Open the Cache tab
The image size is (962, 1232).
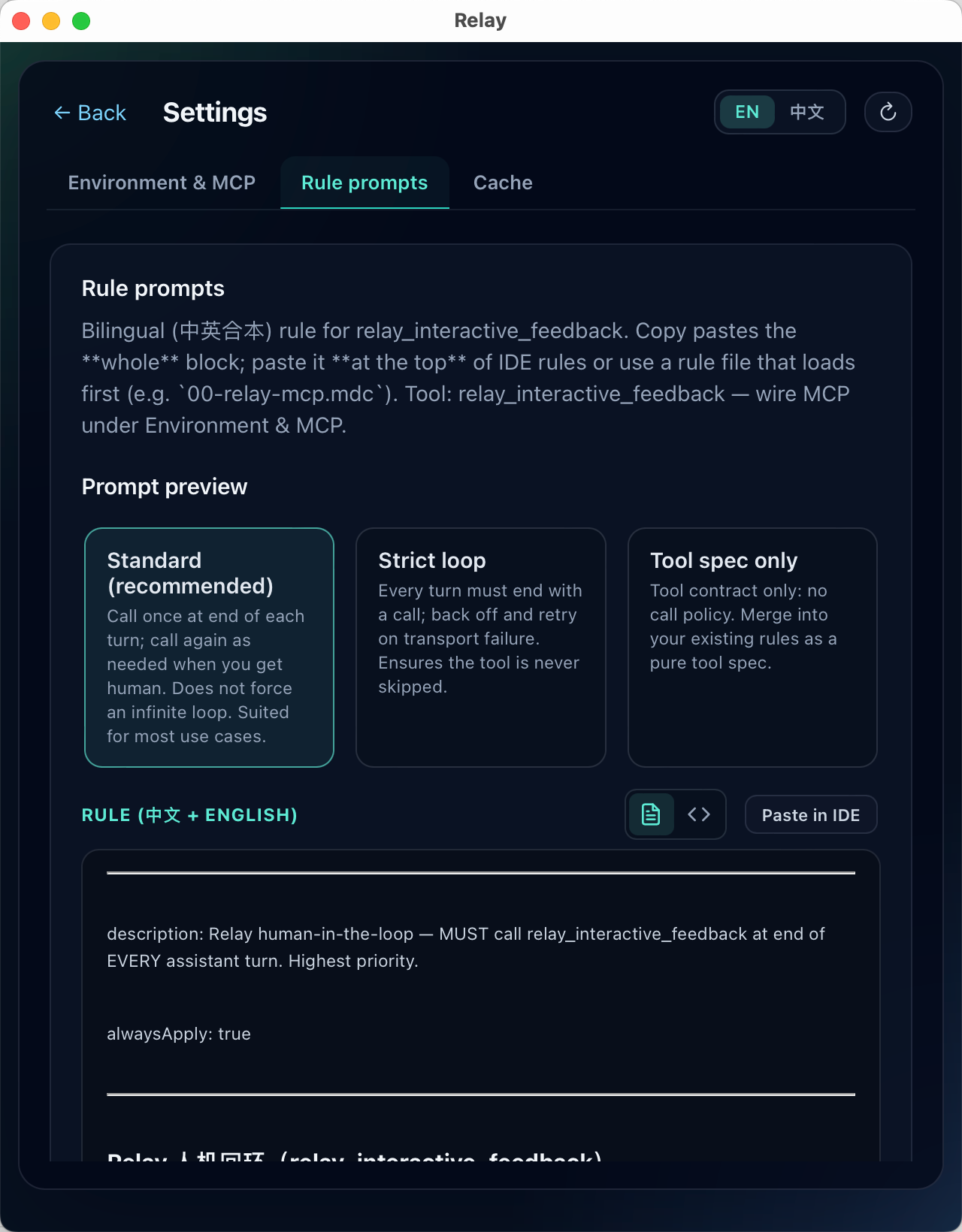(x=502, y=183)
